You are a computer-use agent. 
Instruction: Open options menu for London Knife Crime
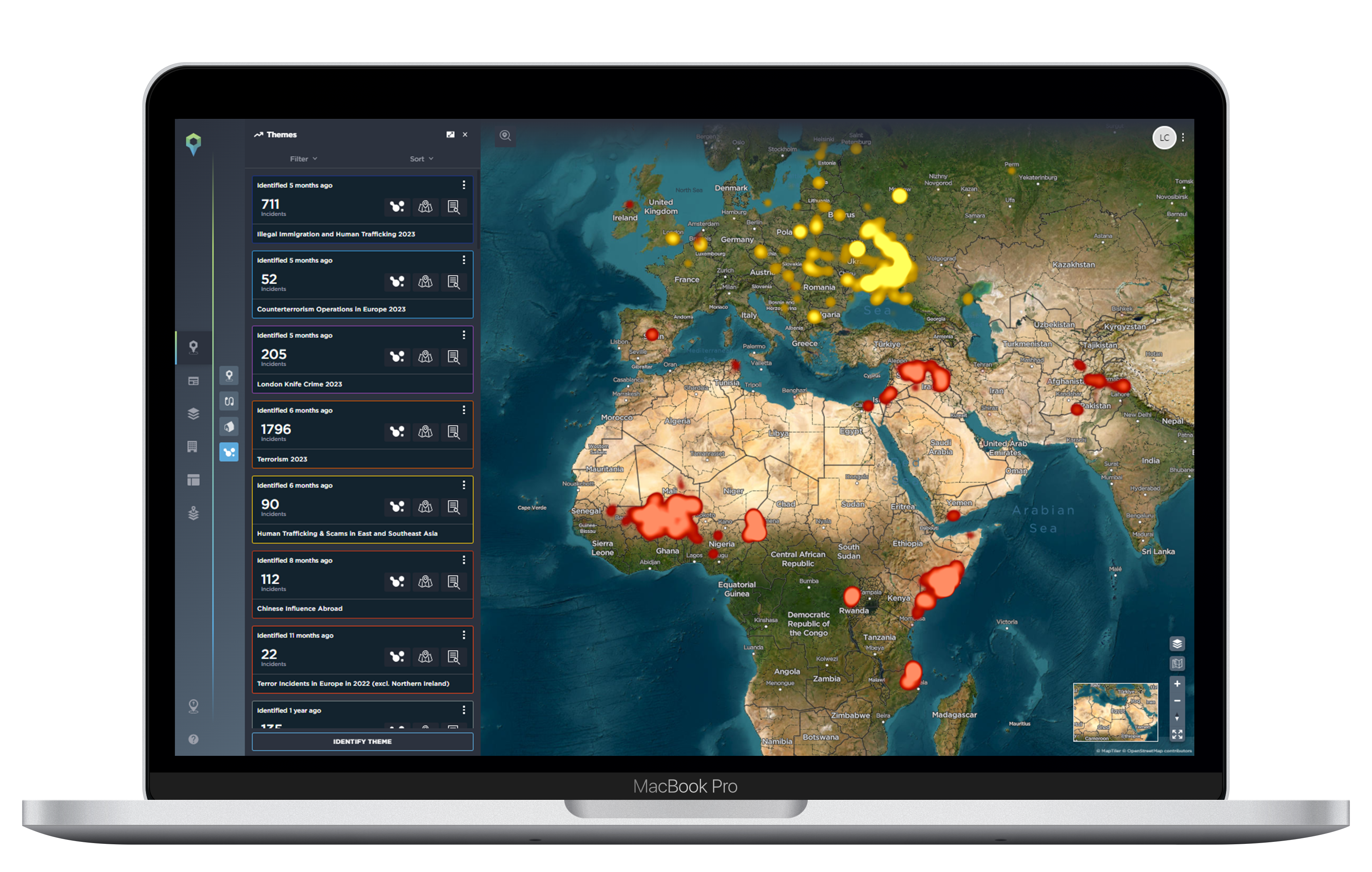pos(464,335)
